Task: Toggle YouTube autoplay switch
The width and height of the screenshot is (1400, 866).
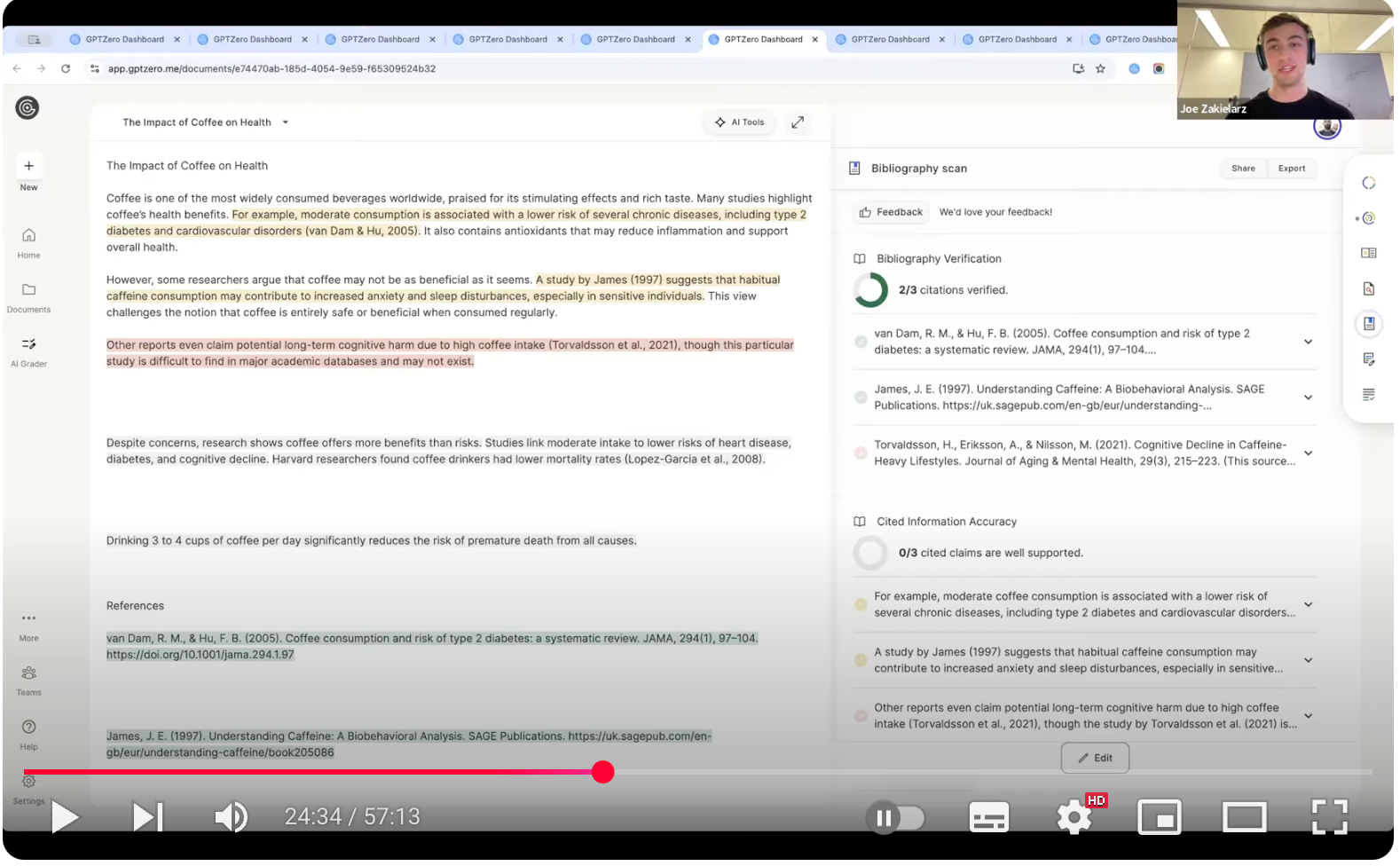Action: pyautogui.click(x=895, y=818)
